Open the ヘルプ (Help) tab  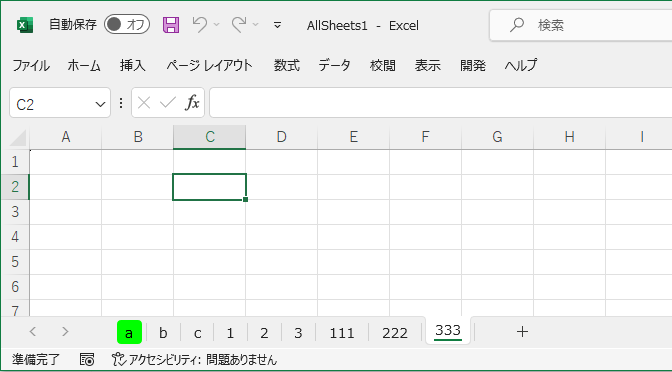tap(521, 66)
